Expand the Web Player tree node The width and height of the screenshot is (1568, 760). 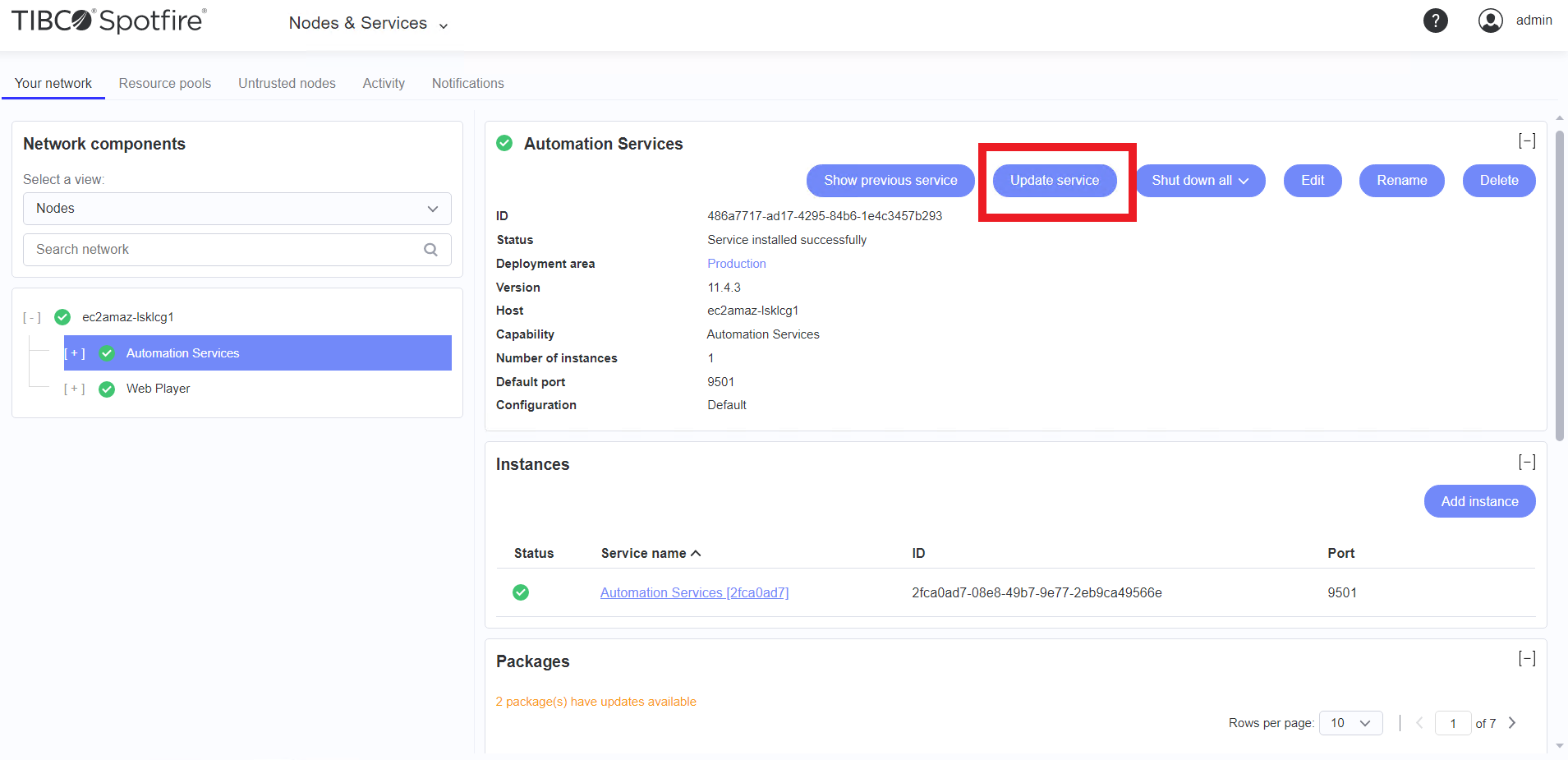tap(75, 389)
